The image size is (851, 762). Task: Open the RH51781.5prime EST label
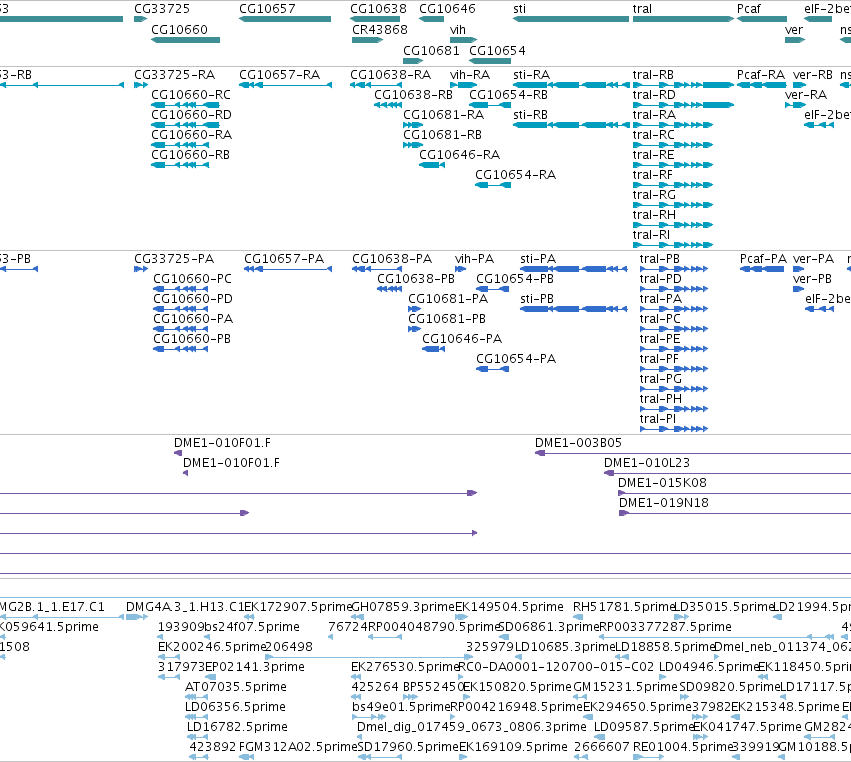624,606
